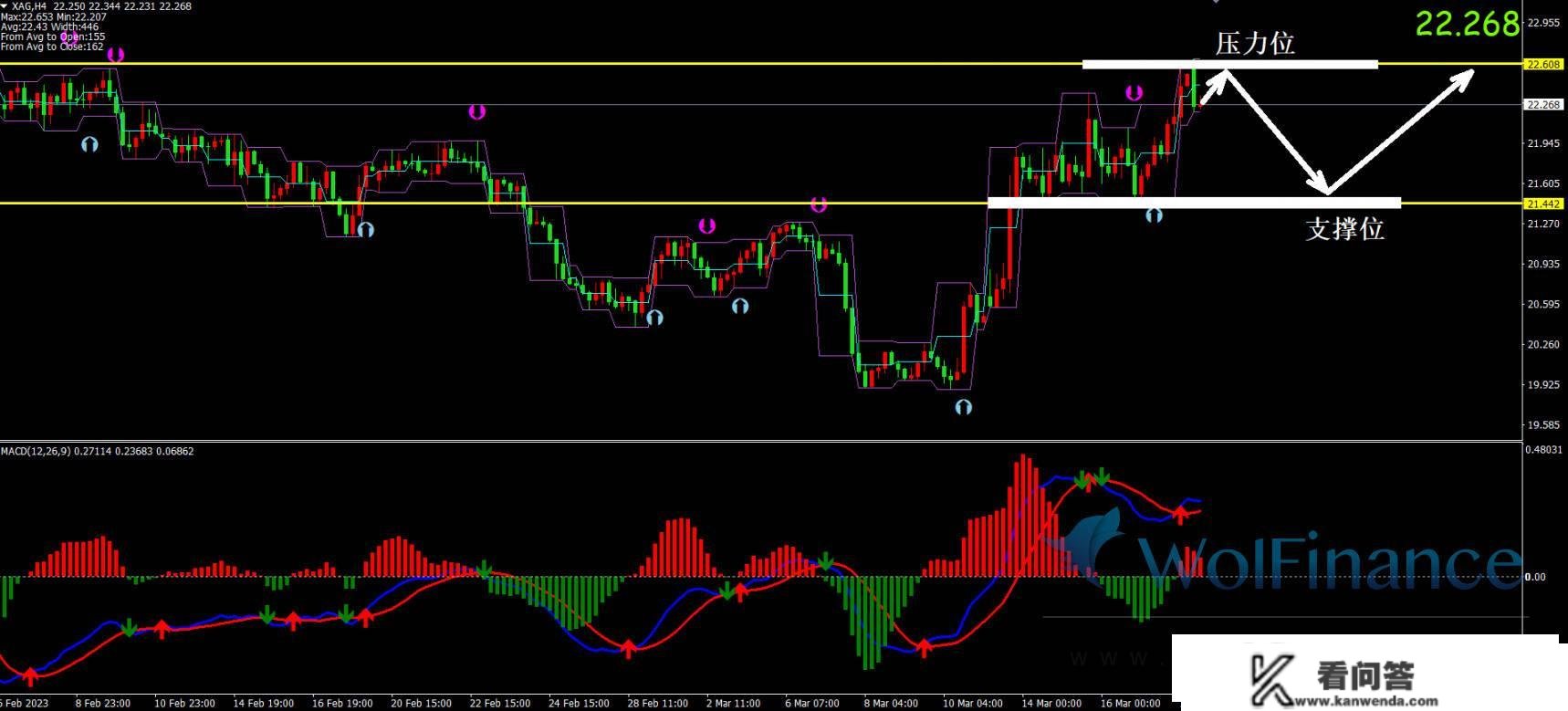Click the 14 Feb 19:00 time label
The height and width of the screenshot is (711, 1568).
click(263, 704)
